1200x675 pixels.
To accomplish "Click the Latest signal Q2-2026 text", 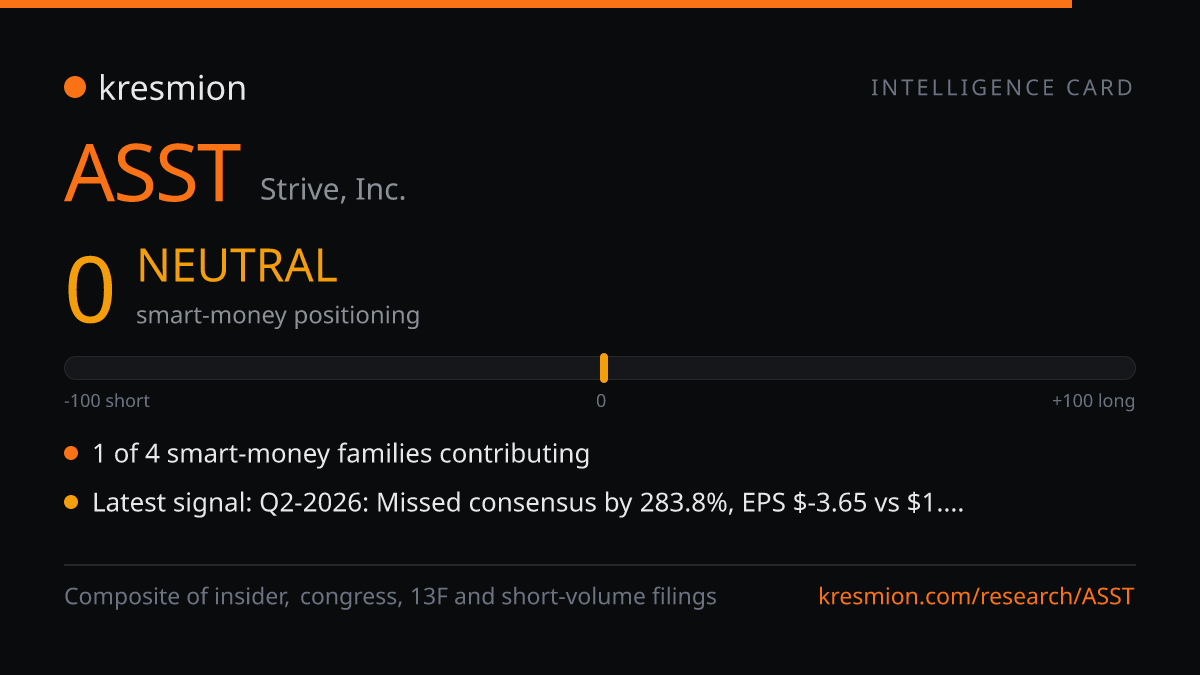I will [x=528, y=503].
